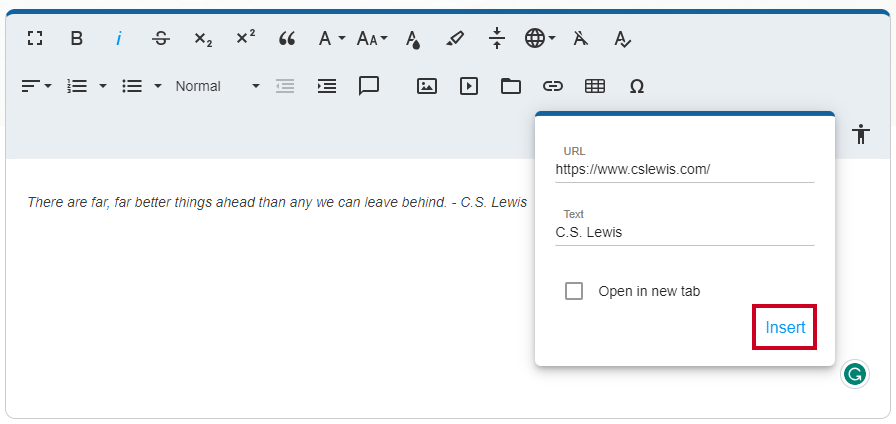Decrease the paragraph indent
The image size is (896, 424).
[285, 86]
